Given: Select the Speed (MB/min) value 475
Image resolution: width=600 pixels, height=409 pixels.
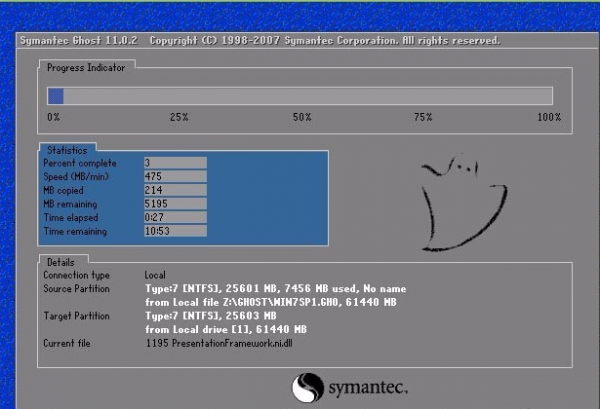Looking at the screenshot, I should click(175, 176).
